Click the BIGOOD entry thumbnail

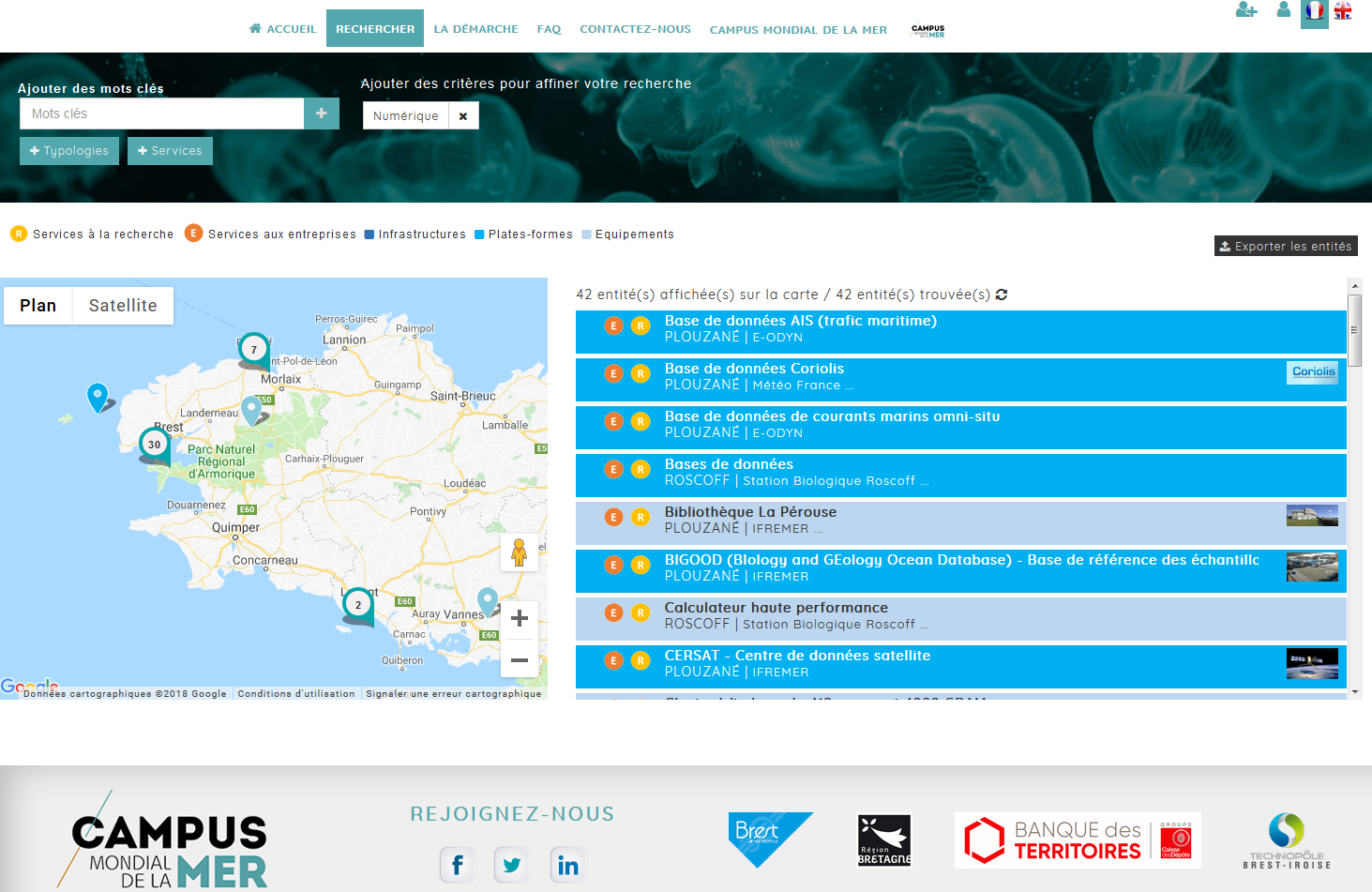[x=1312, y=567]
